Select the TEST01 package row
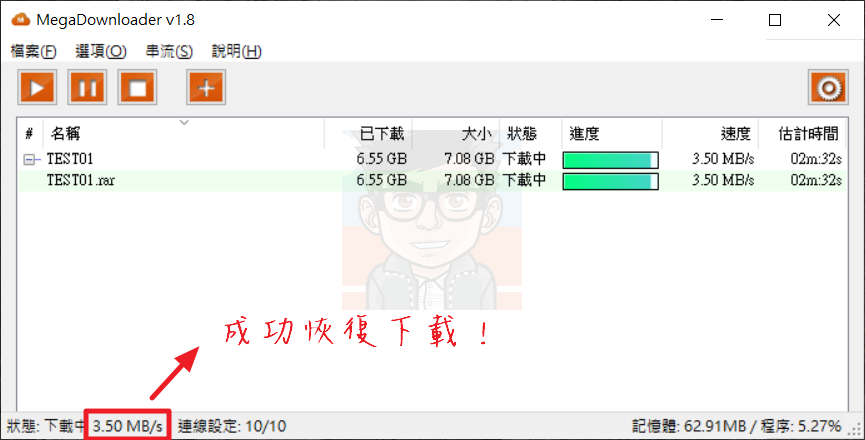The image size is (865, 440). pos(432,159)
